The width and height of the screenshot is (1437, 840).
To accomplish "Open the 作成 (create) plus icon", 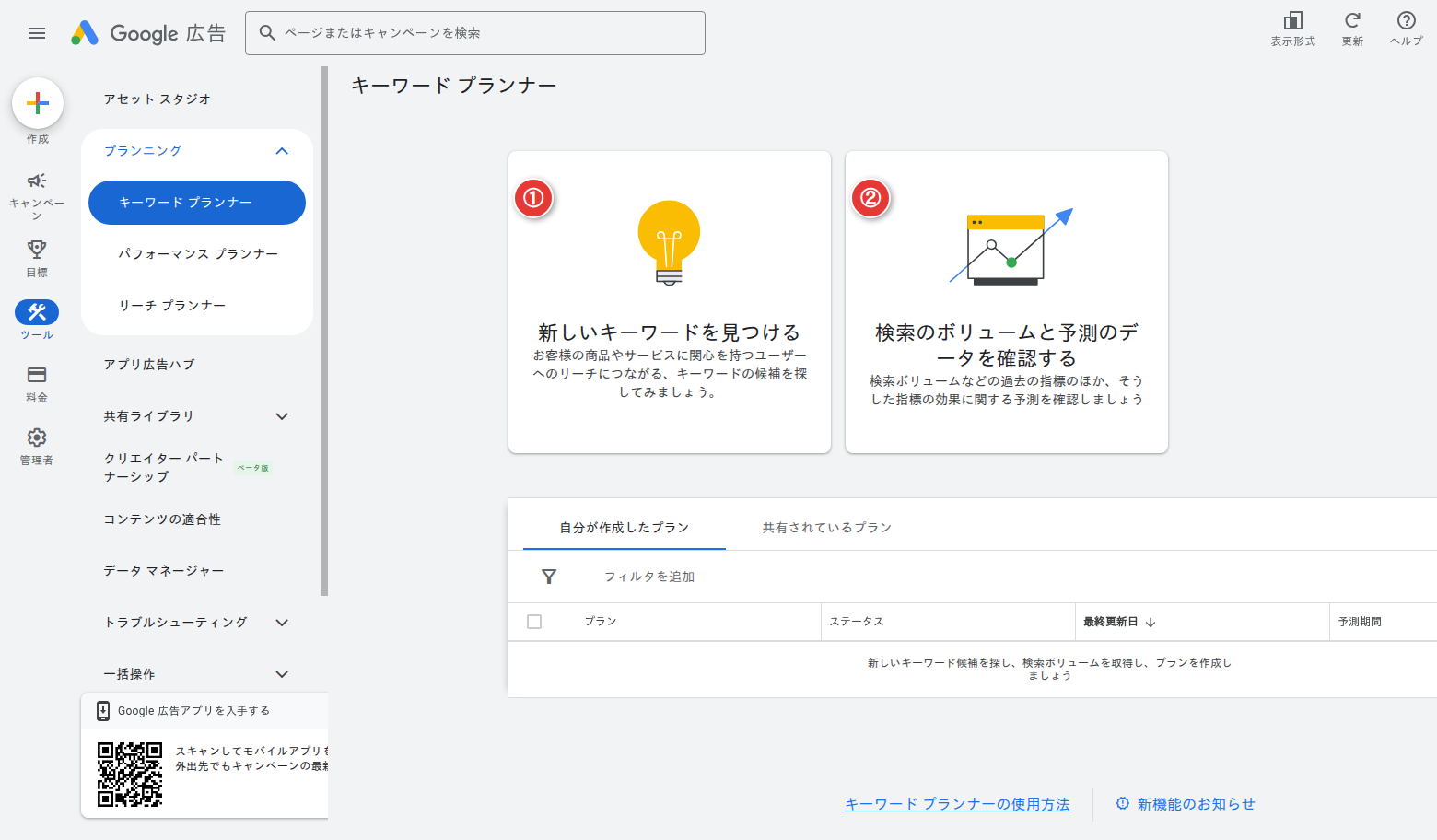I will click(x=37, y=102).
